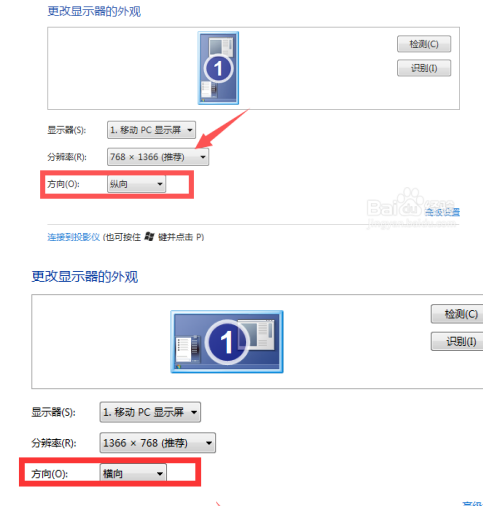Open the 显示器 dropdown above 768 × 1366
This screenshot has width=483, height=506.
click(151, 130)
